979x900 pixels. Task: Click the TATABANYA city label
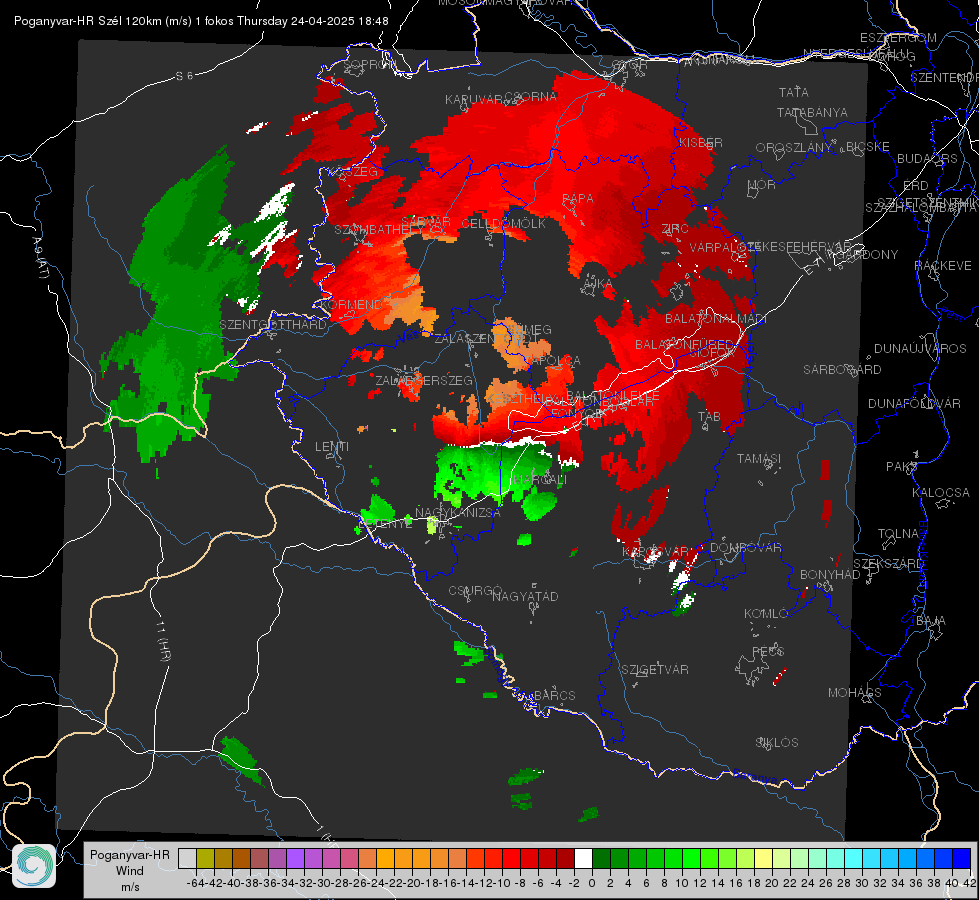[812, 112]
